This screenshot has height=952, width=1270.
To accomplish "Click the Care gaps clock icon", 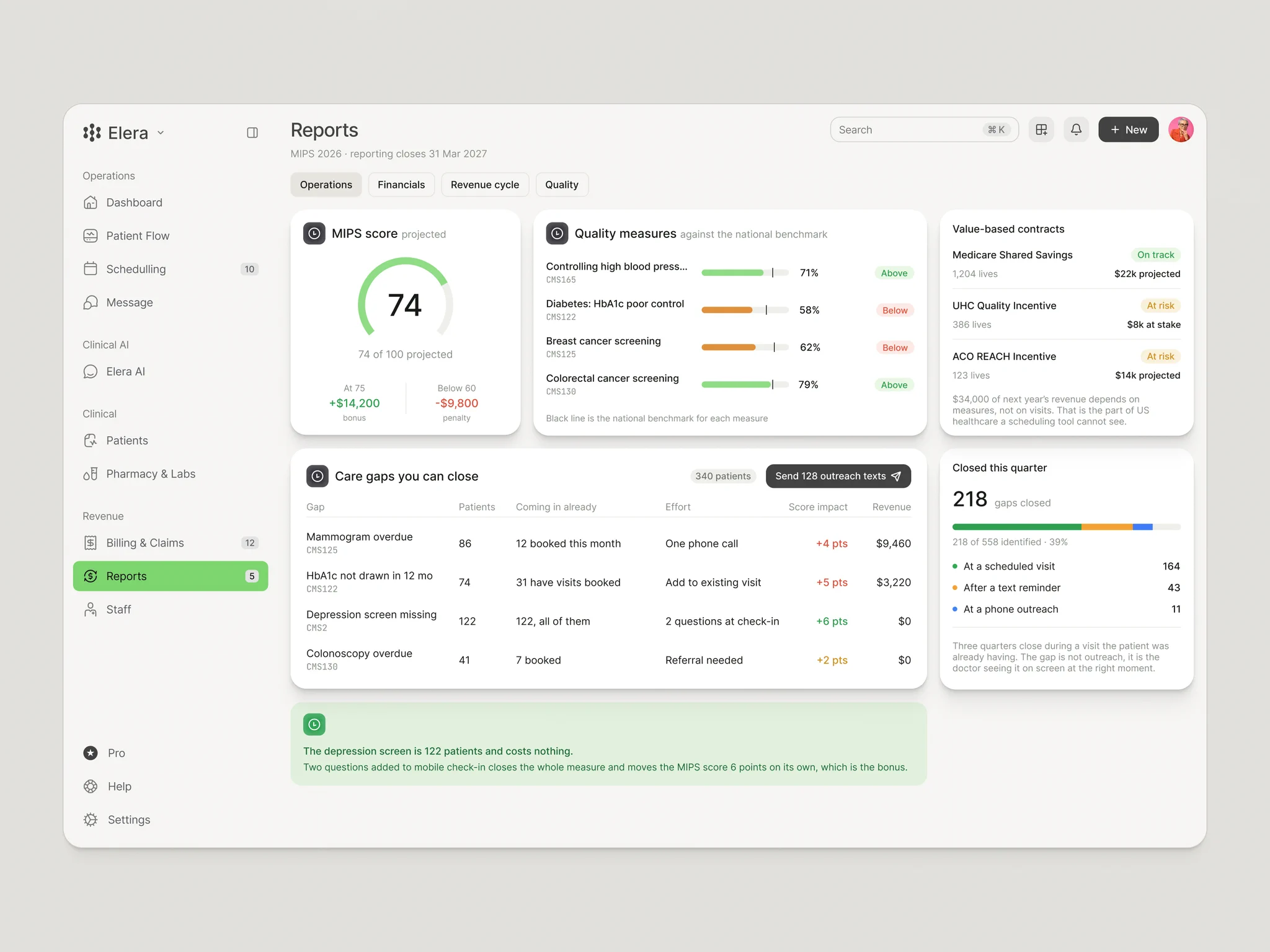I will coord(317,476).
